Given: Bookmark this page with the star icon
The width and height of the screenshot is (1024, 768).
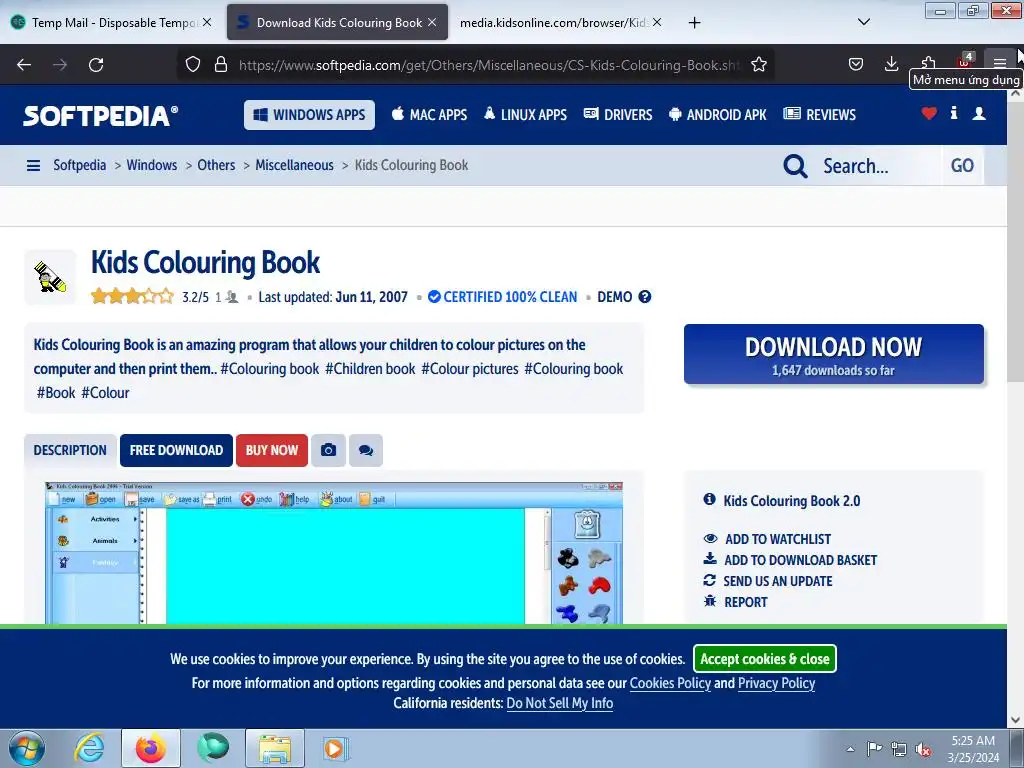Looking at the screenshot, I should click(x=758, y=65).
